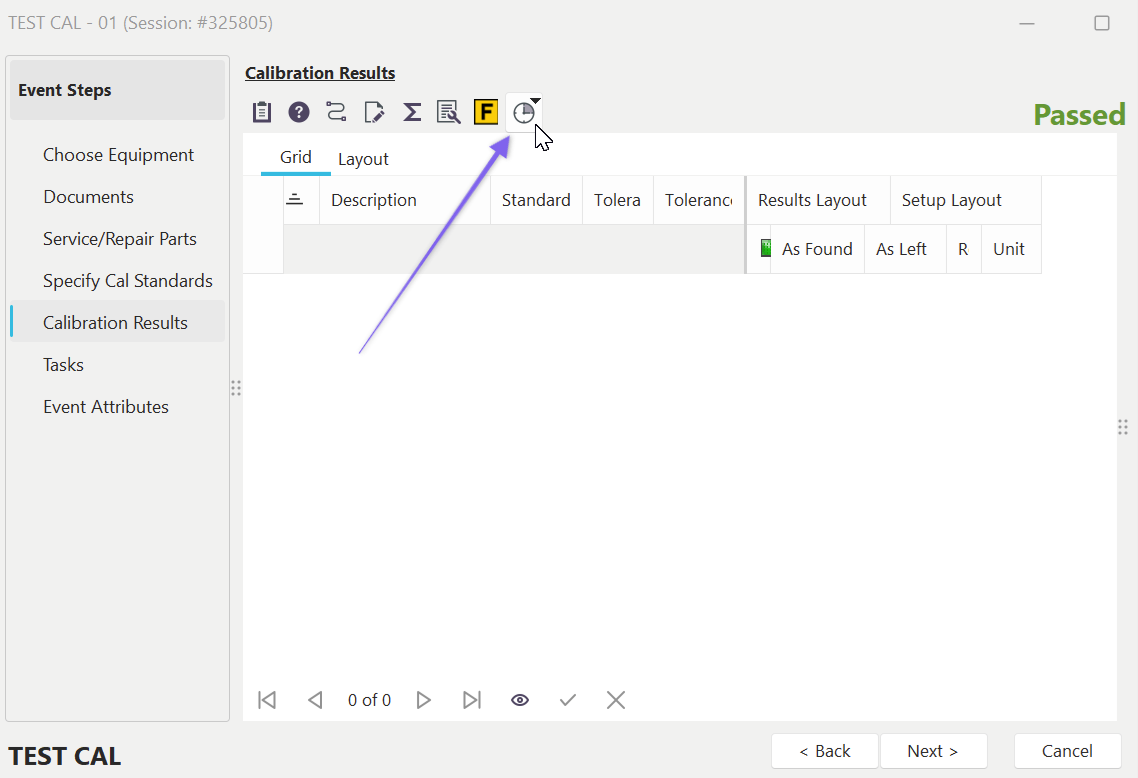Click the < Back button
Screen dimensions: 1138x778
coord(824,751)
